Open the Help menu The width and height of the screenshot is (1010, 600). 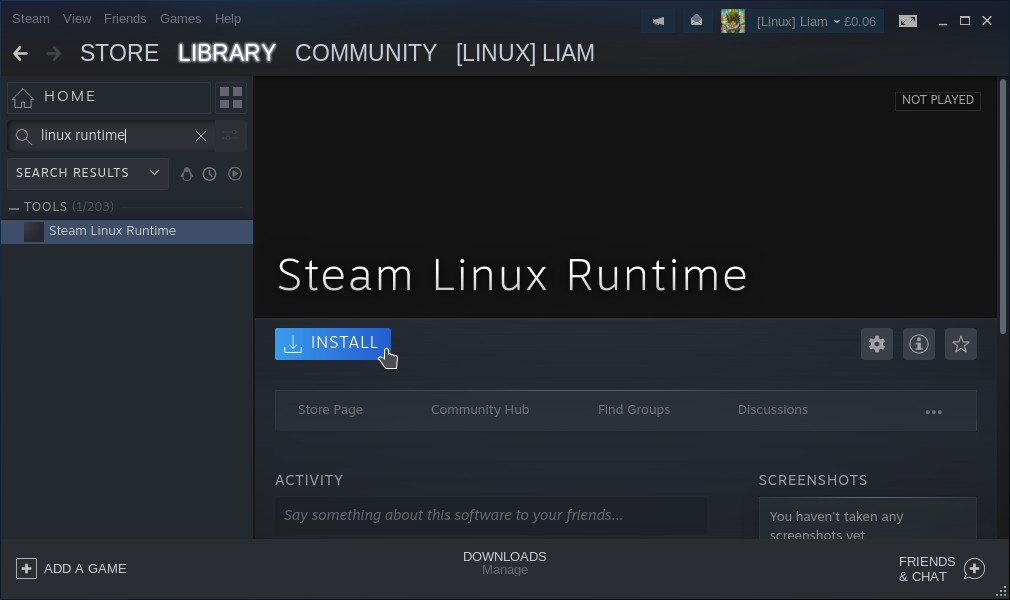[228, 19]
